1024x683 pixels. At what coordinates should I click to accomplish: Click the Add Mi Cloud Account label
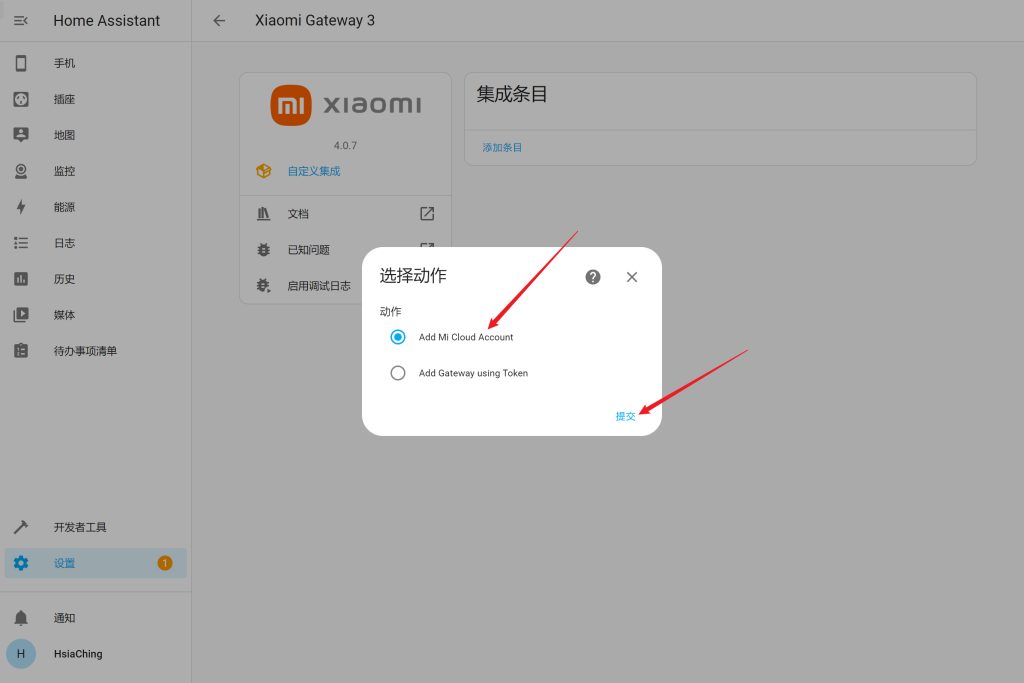pyautogui.click(x=466, y=337)
